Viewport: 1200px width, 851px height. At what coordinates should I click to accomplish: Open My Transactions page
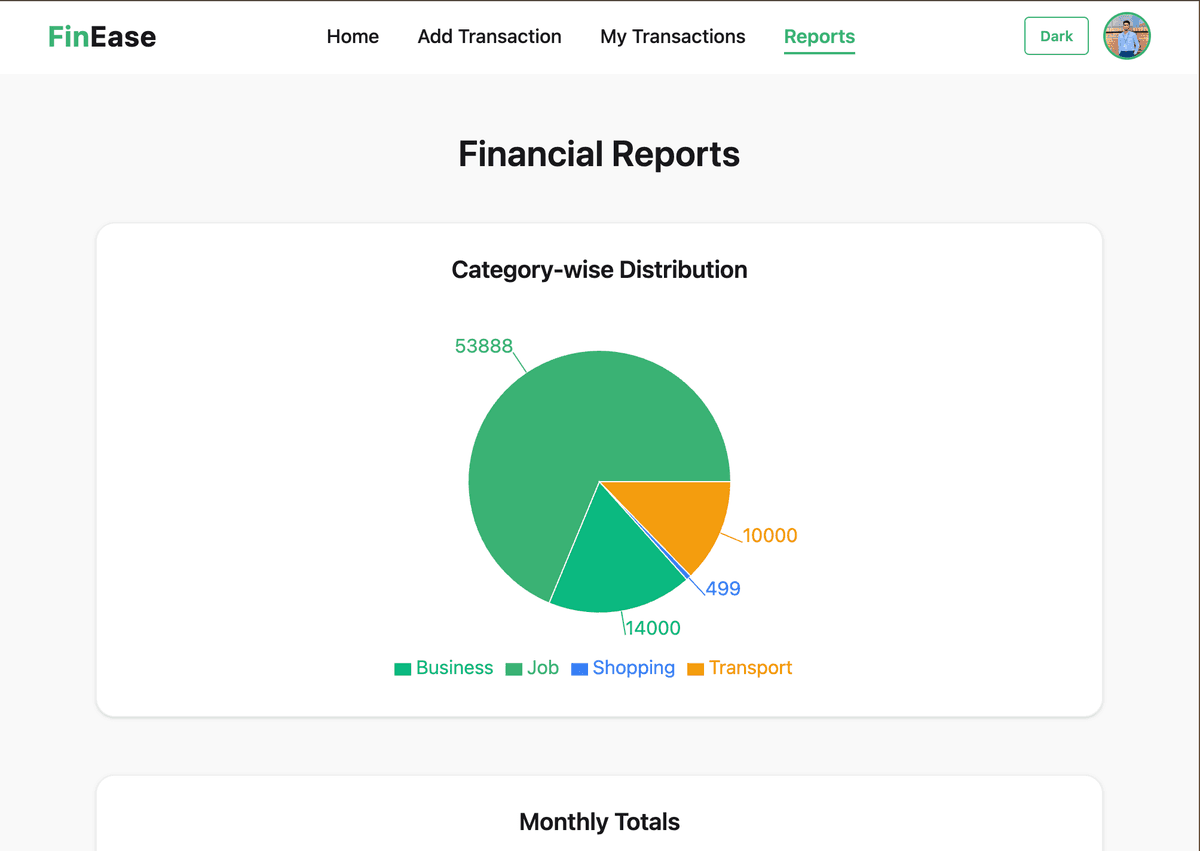click(x=672, y=37)
